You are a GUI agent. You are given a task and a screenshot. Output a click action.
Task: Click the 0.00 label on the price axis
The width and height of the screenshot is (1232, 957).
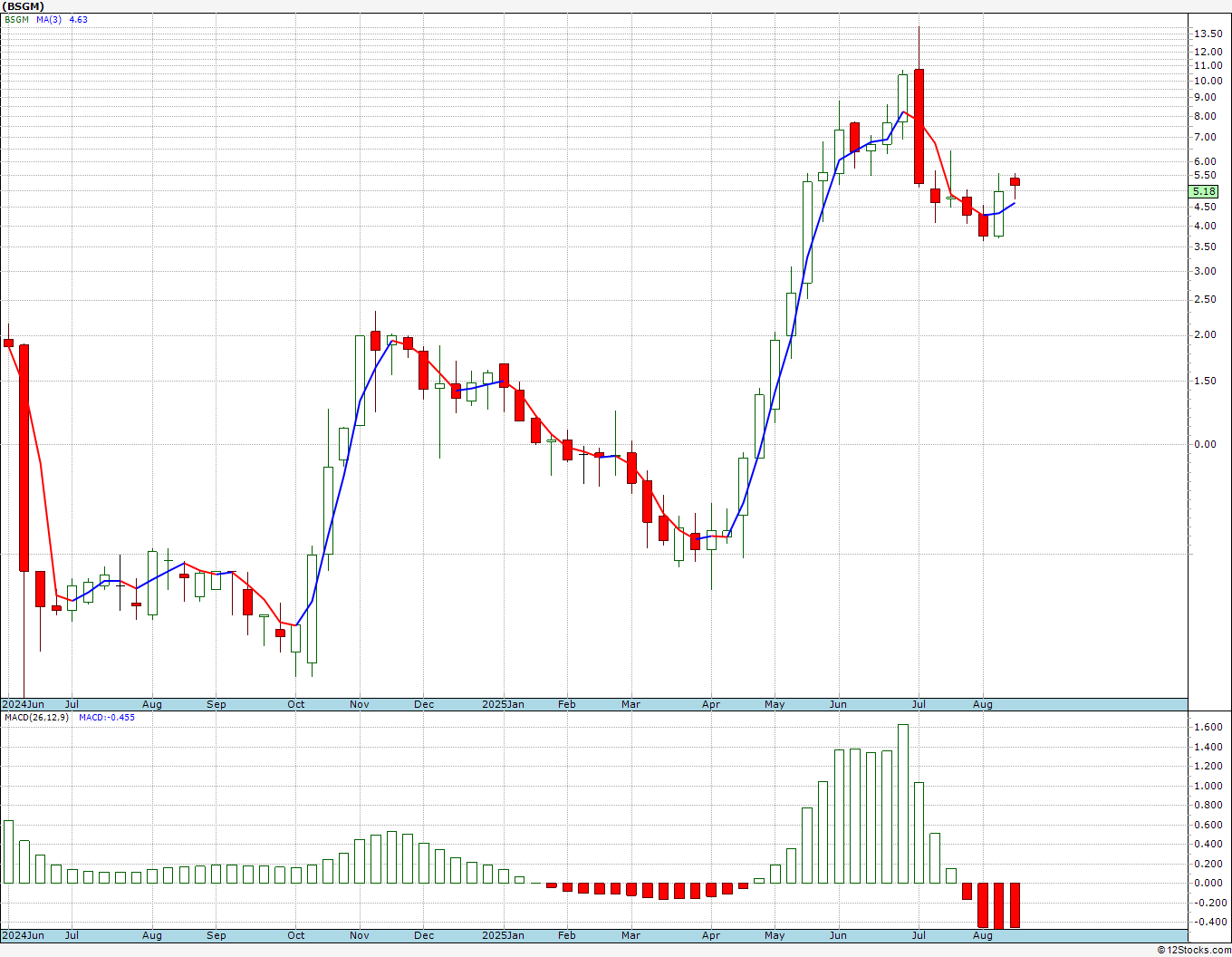click(x=1205, y=445)
